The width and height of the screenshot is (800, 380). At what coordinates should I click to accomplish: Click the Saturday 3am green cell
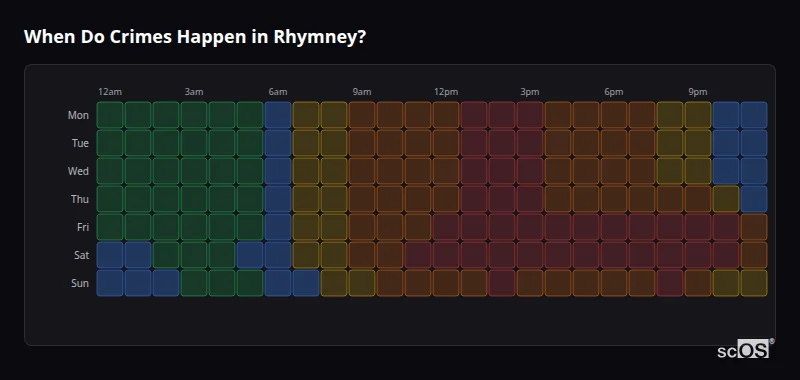pos(194,255)
